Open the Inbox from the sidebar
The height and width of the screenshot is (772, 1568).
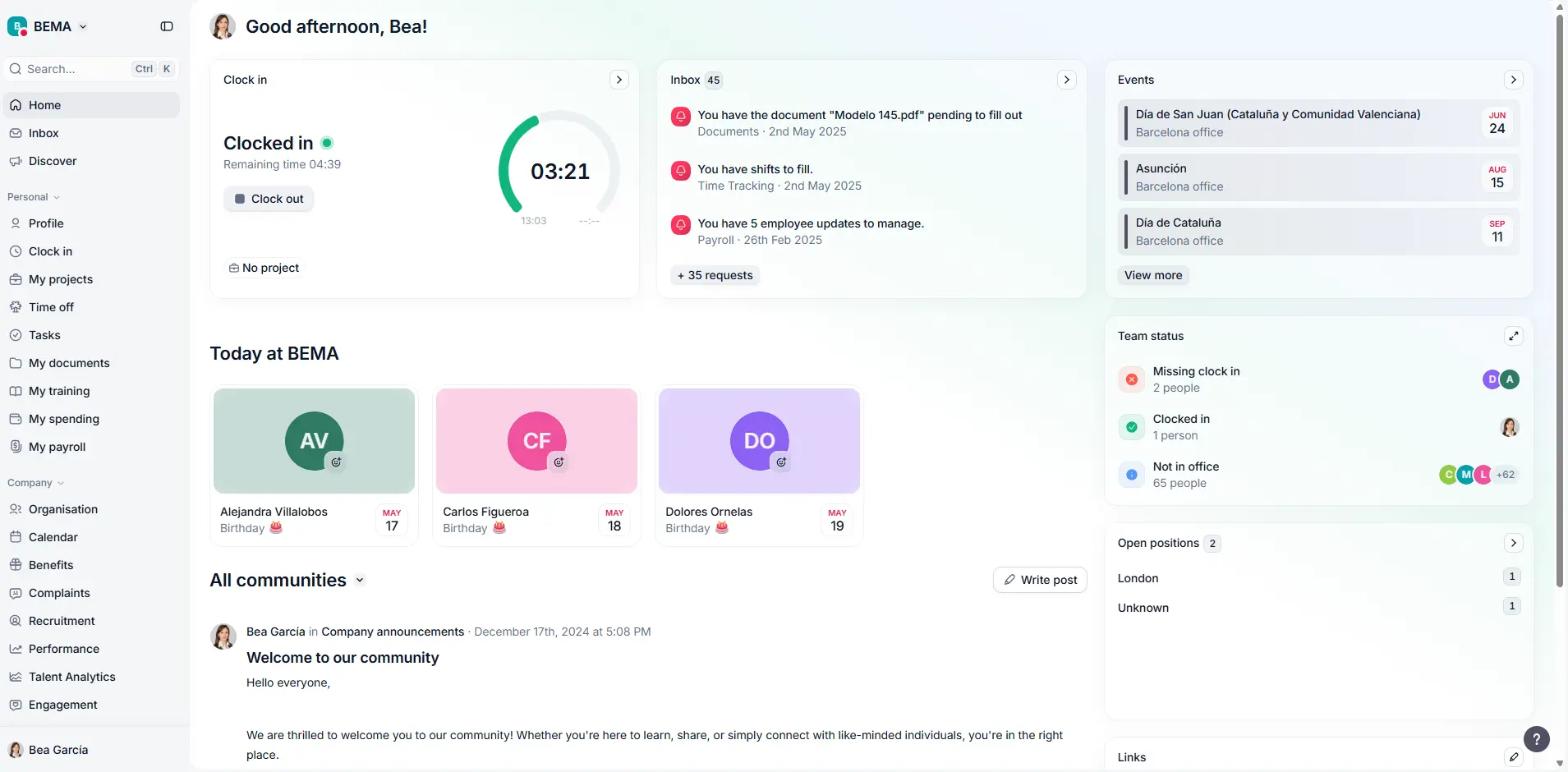[x=43, y=132]
